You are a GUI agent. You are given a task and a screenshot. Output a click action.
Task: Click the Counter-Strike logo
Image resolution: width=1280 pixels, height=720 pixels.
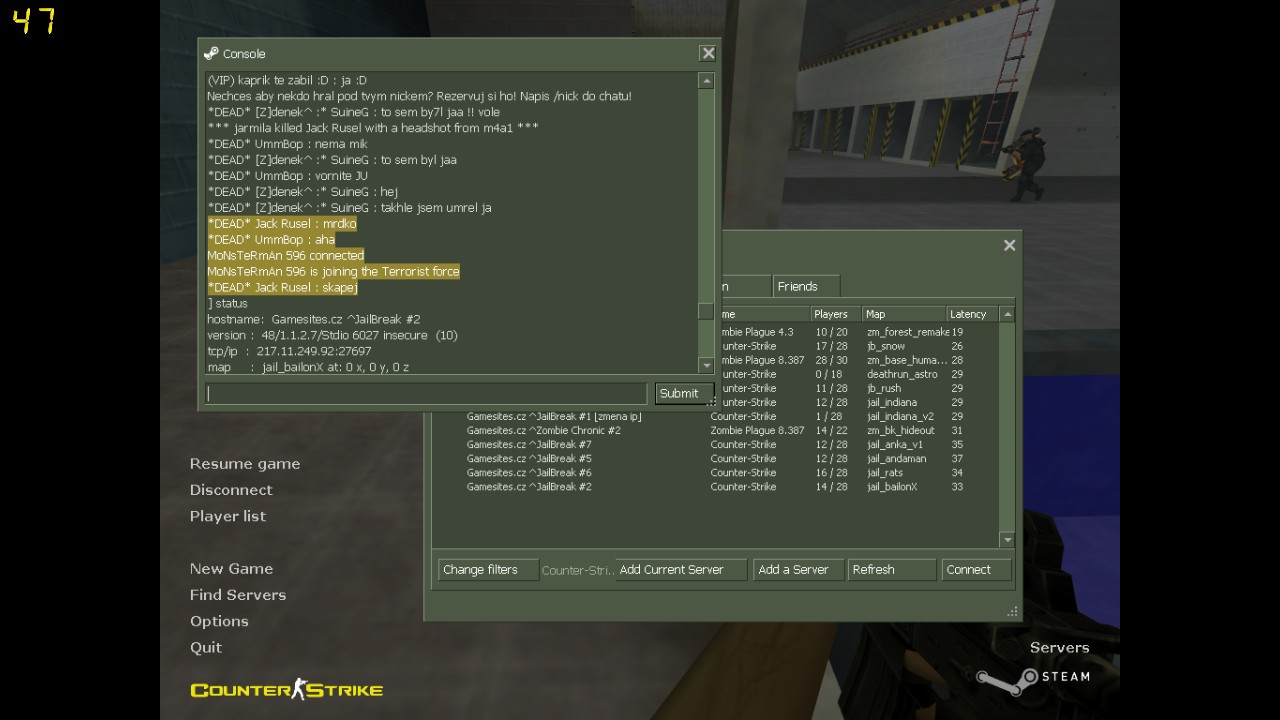(x=287, y=689)
